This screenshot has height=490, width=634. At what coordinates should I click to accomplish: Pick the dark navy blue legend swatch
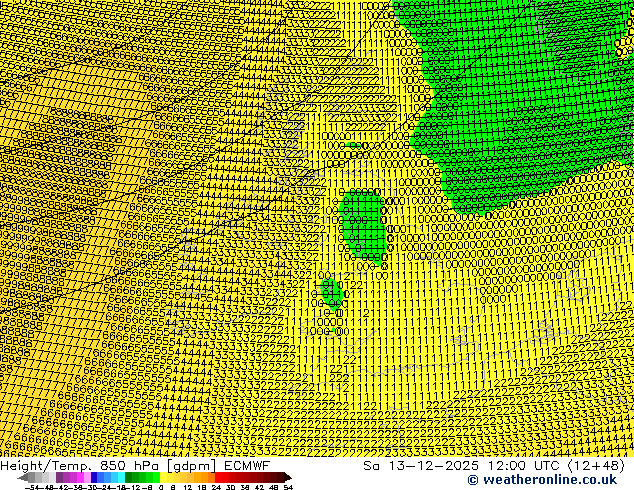(94, 477)
